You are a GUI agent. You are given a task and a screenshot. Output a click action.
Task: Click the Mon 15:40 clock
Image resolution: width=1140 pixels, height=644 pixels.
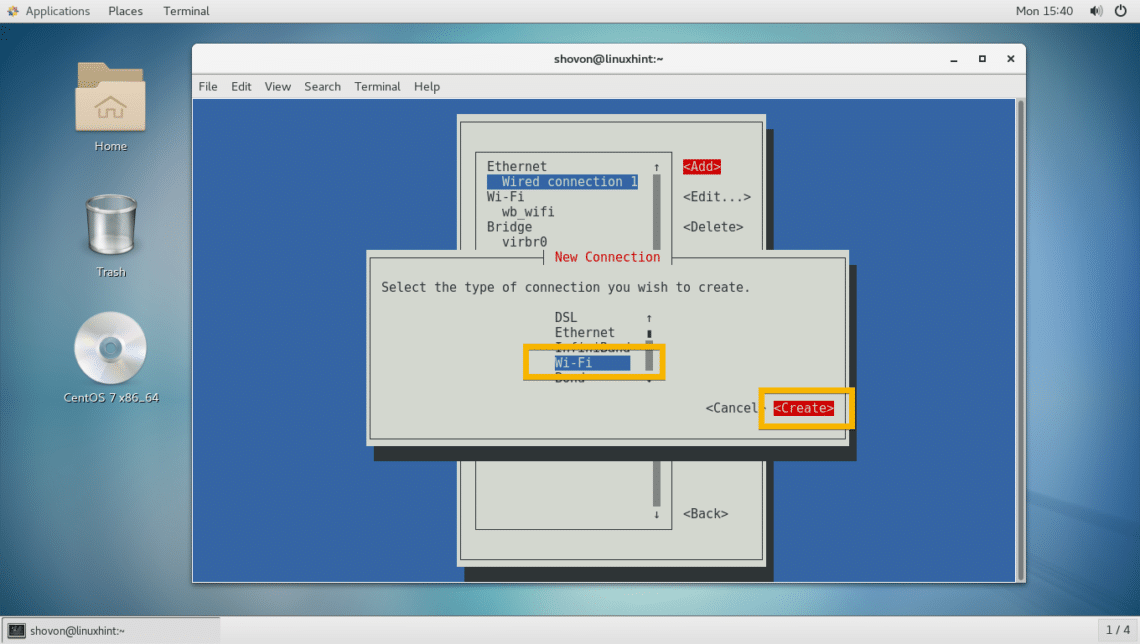tap(1043, 11)
